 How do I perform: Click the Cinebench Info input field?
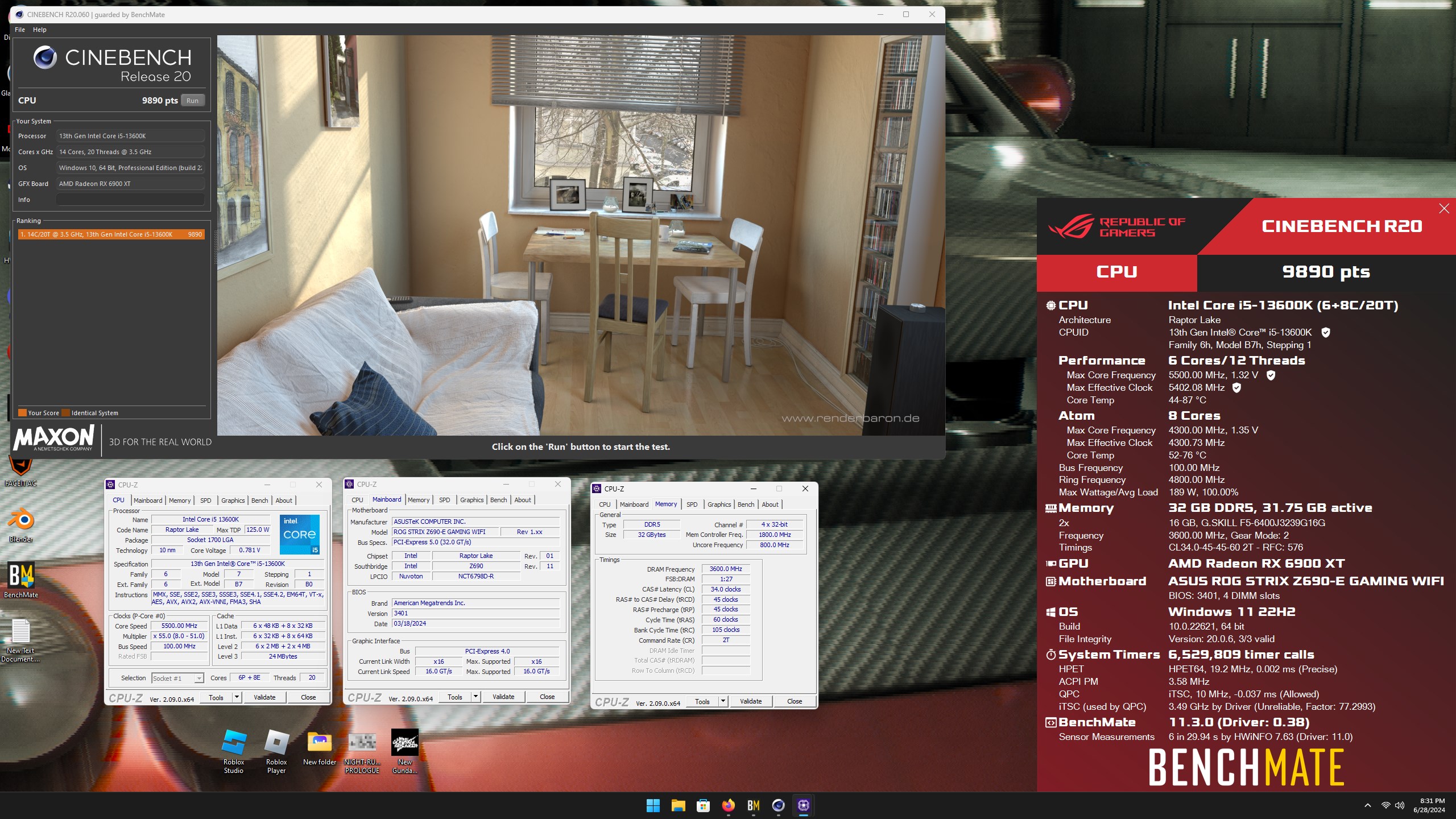[130, 200]
